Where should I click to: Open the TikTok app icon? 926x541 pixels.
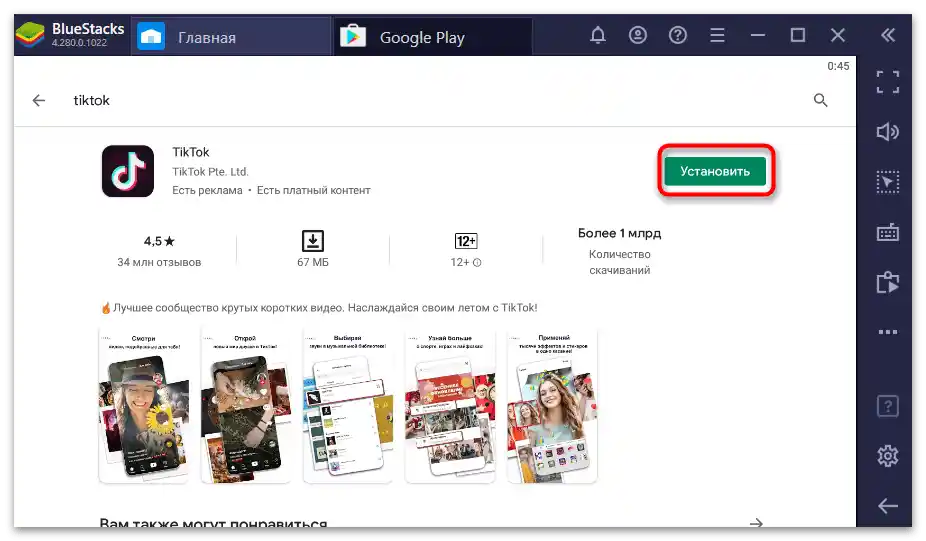pos(128,171)
